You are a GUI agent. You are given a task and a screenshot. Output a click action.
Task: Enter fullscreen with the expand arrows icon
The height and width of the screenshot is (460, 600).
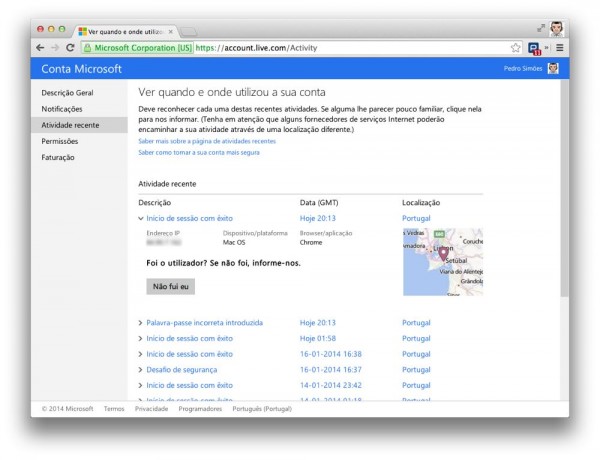tap(541, 28)
